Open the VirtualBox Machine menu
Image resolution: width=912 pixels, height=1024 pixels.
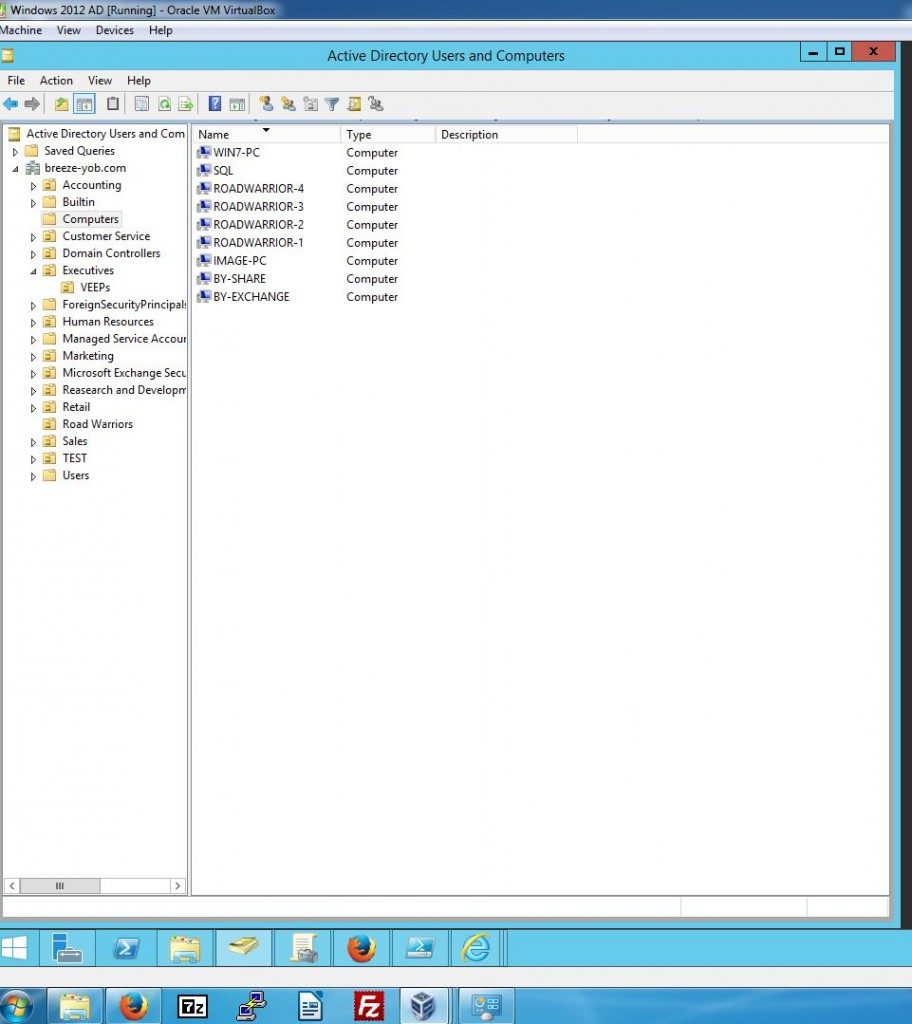(x=21, y=30)
